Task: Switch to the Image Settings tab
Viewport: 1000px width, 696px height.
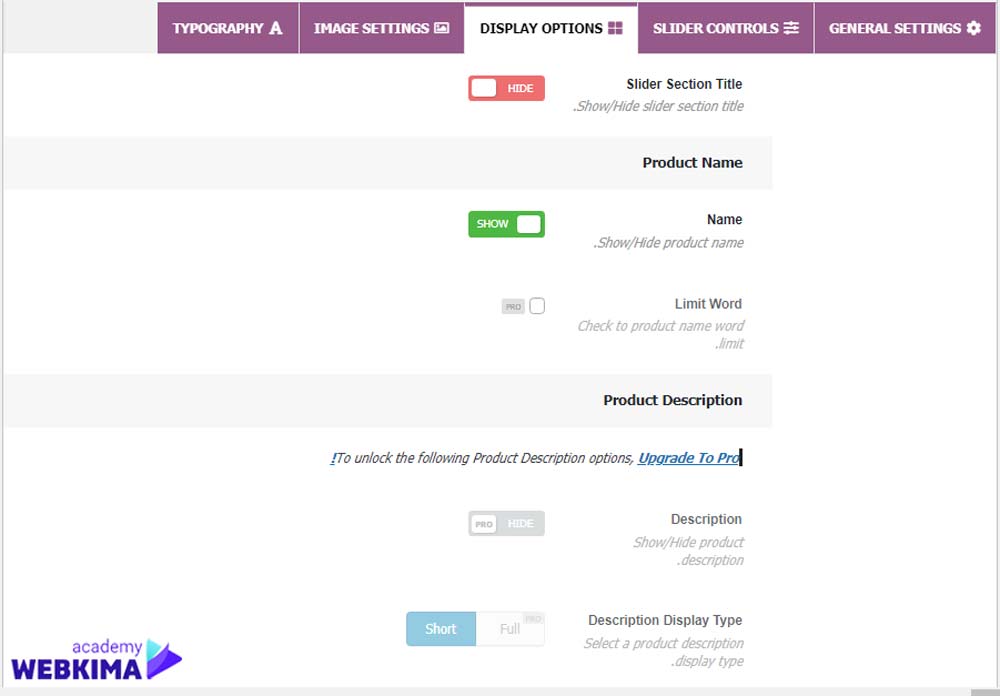Action: tap(381, 28)
